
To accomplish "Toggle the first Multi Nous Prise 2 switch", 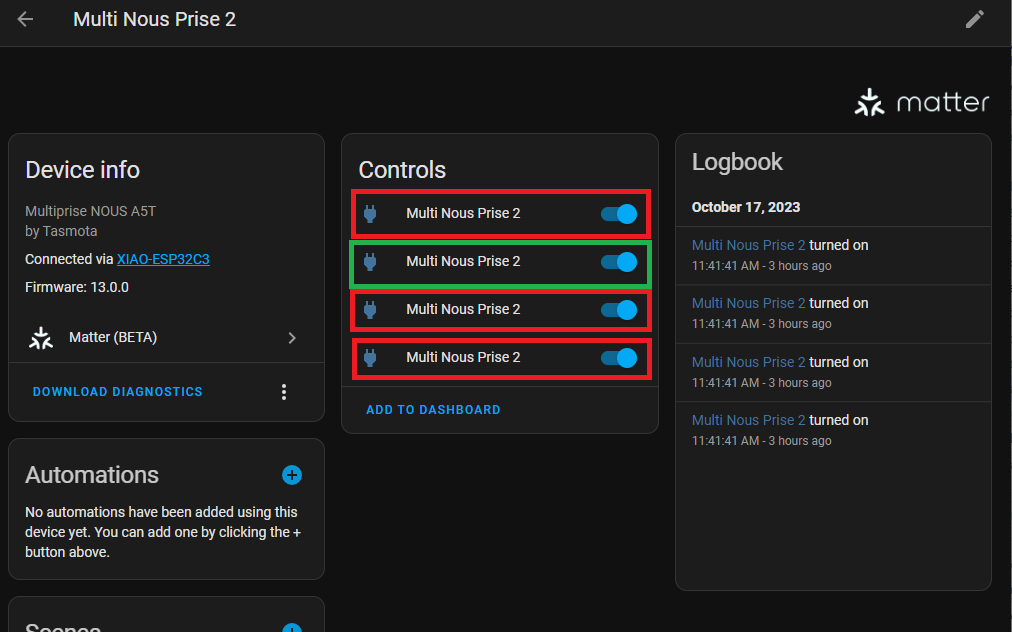I will (x=618, y=213).
